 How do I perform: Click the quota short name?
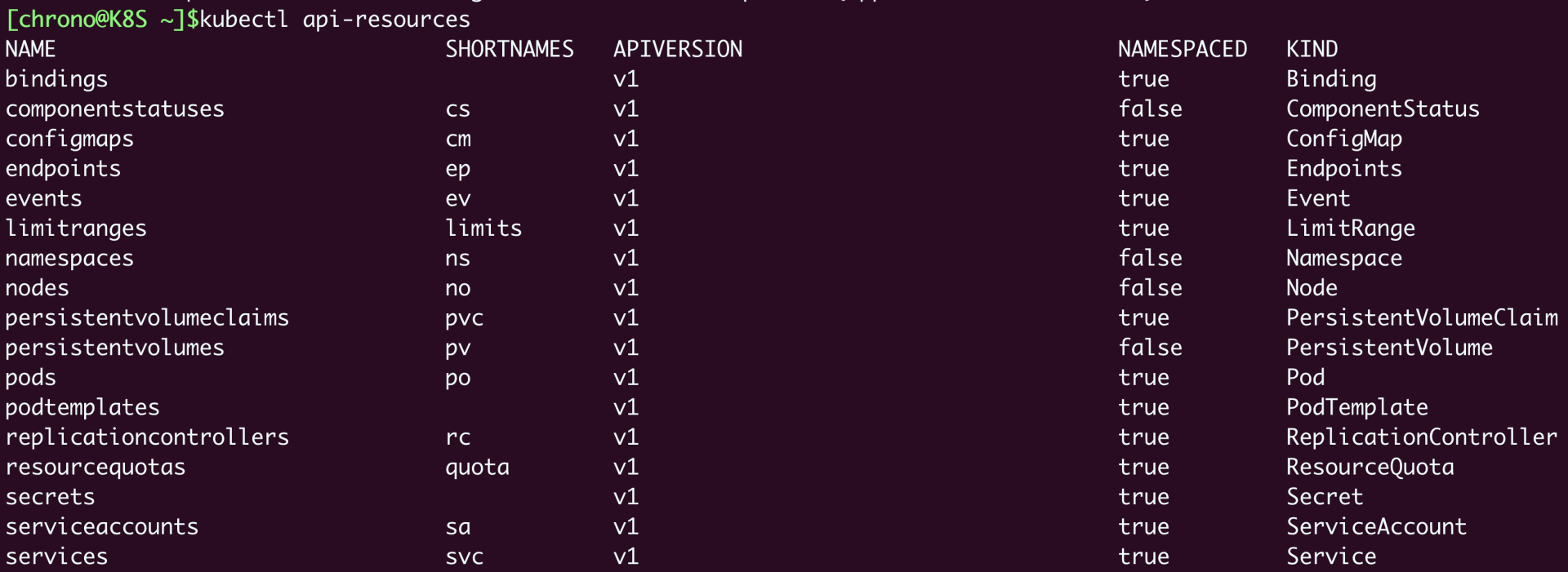tap(477, 467)
